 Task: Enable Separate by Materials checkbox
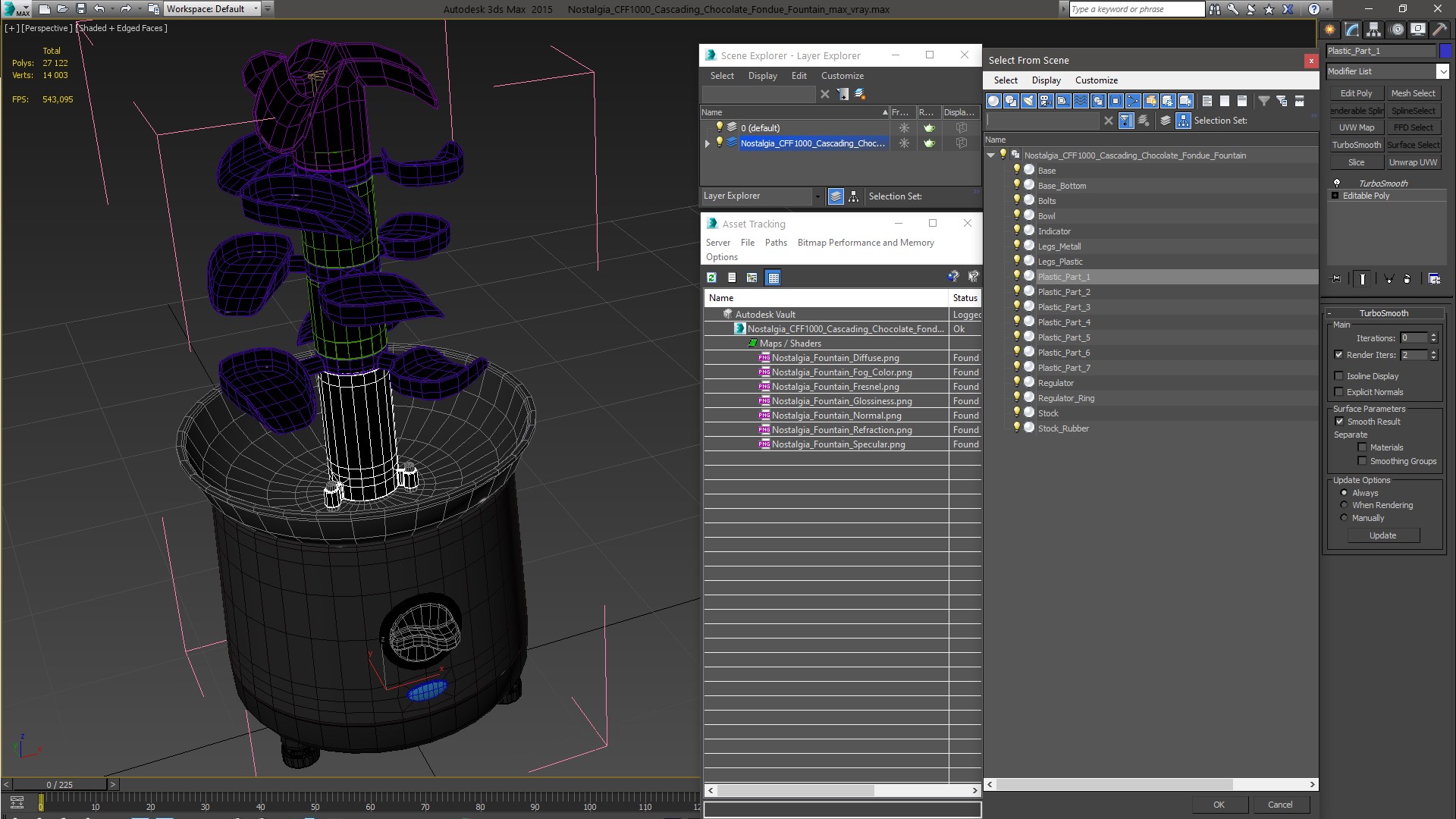1362,447
